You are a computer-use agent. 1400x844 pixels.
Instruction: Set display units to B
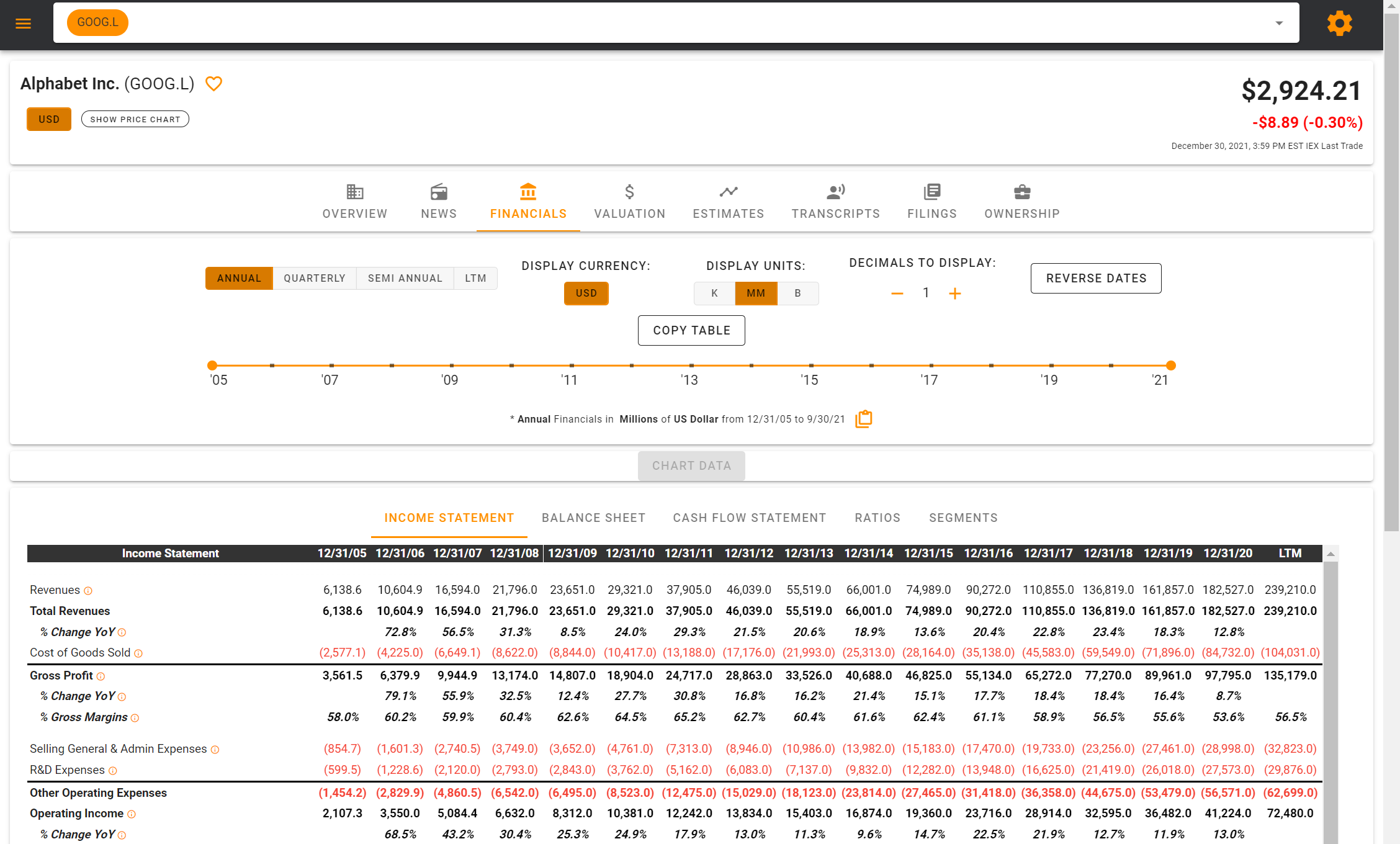pyautogui.click(x=798, y=293)
